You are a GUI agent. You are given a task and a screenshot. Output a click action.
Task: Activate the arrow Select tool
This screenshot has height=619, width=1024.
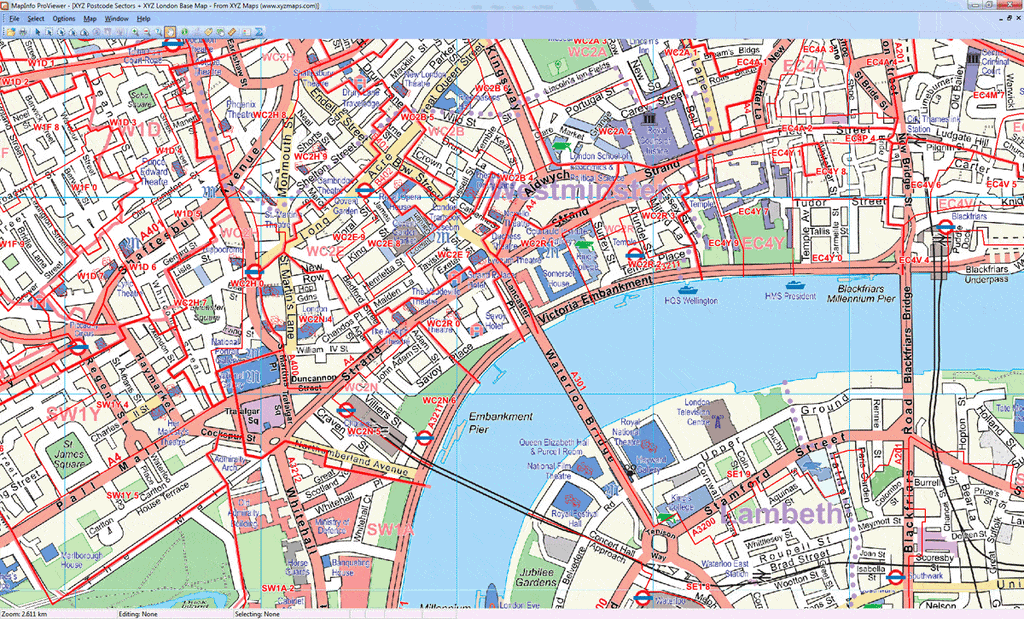pyautogui.click(x=38, y=30)
